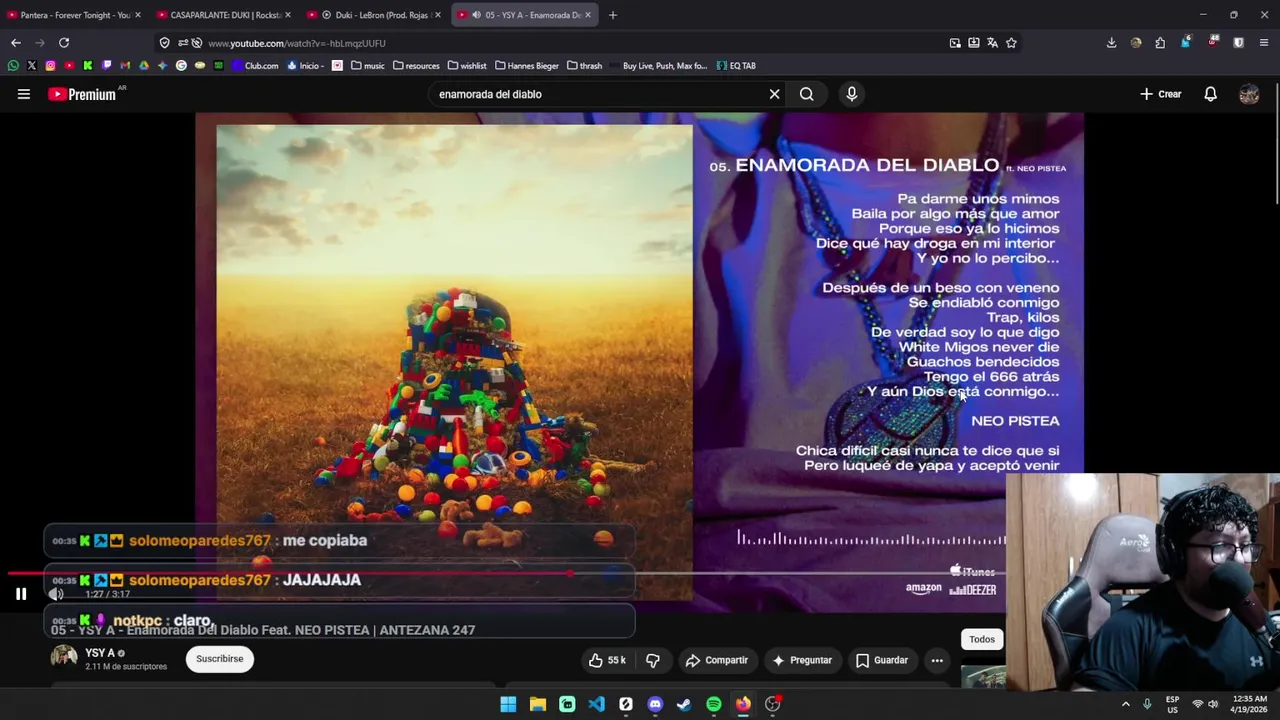Run search with the magnifier button
This screenshot has width=1280, height=720.
[x=807, y=94]
